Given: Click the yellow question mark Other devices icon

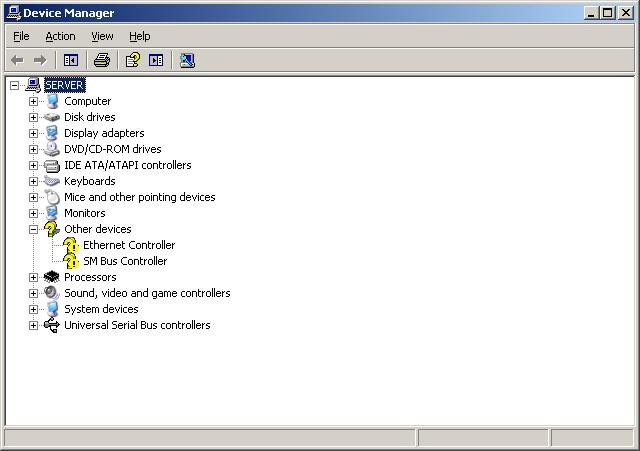Looking at the screenshot, I should [x=52, y=229].
